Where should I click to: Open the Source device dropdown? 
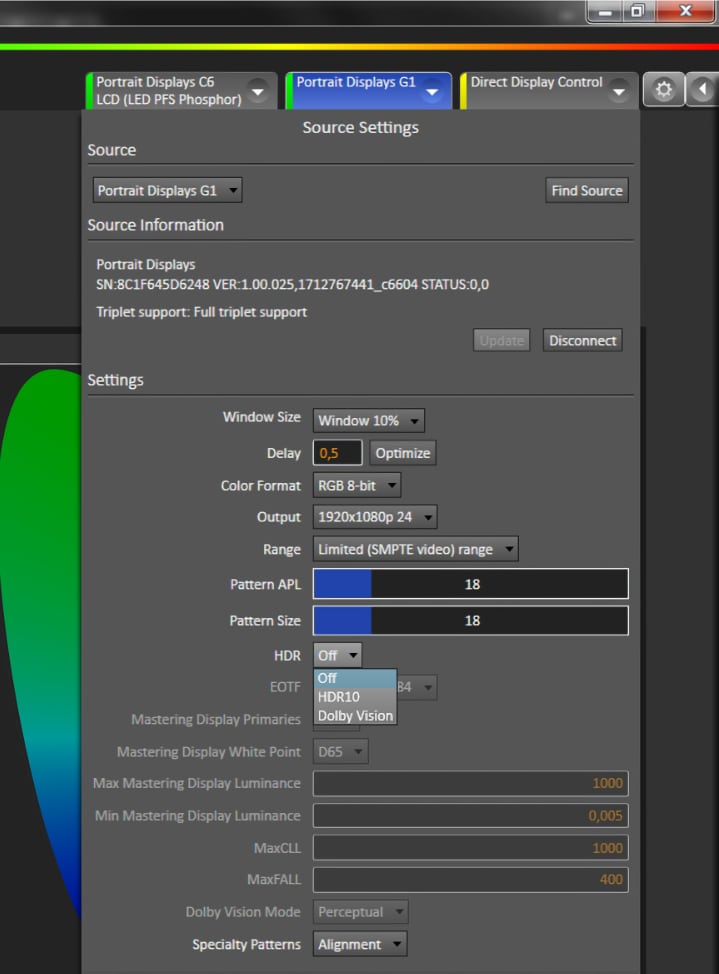[x=167, y=190]
